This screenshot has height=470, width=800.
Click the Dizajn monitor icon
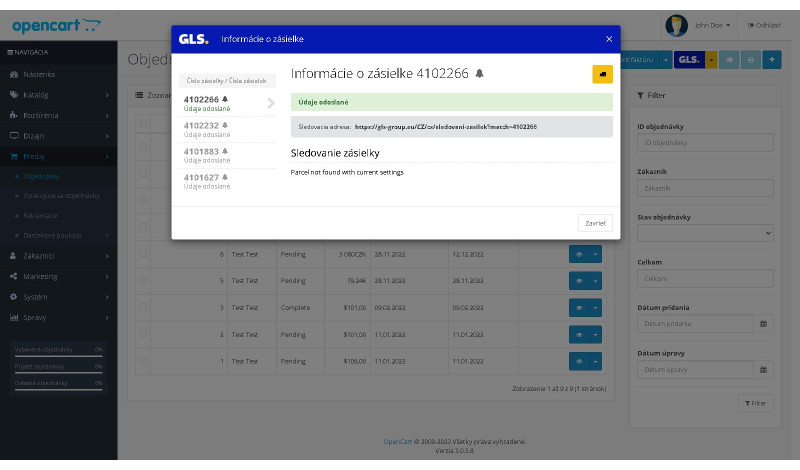point(14,135)
